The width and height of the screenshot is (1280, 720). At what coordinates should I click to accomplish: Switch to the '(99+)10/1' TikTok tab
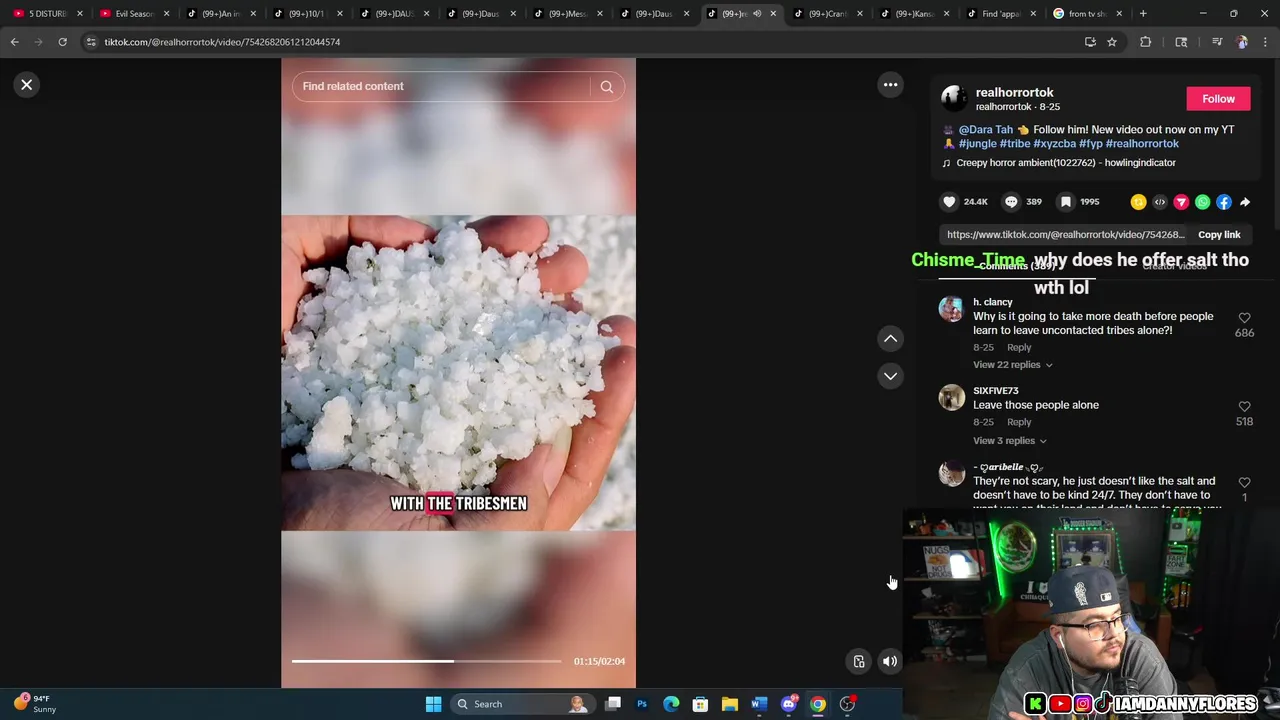[x=306, y=14]
